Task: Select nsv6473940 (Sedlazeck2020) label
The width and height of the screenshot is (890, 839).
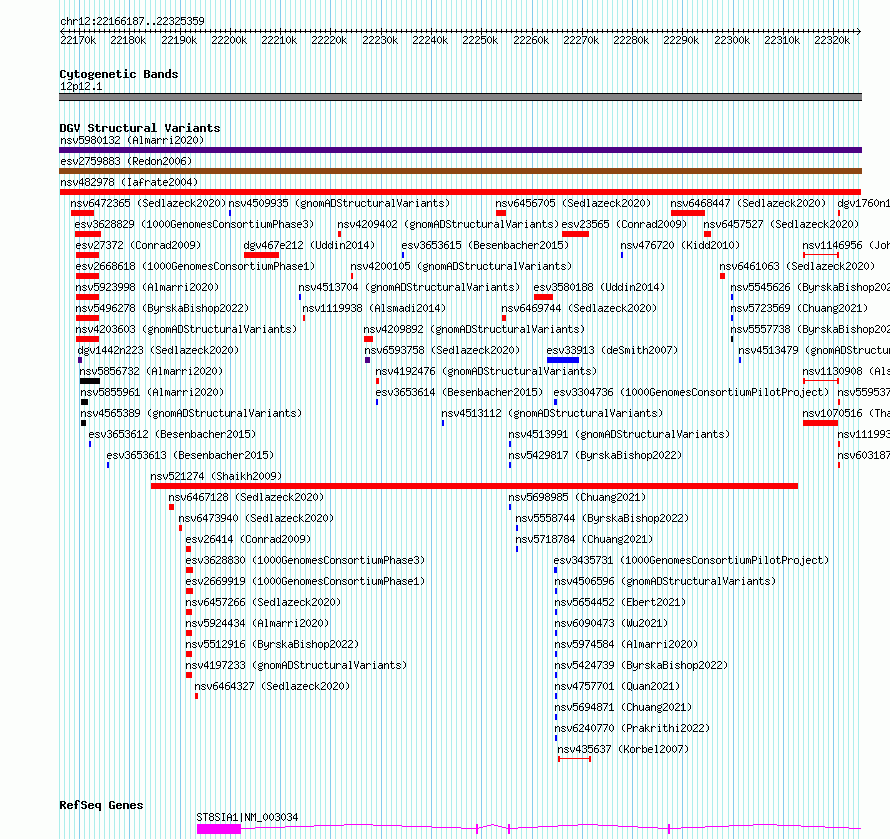Action: coord(257,518)
